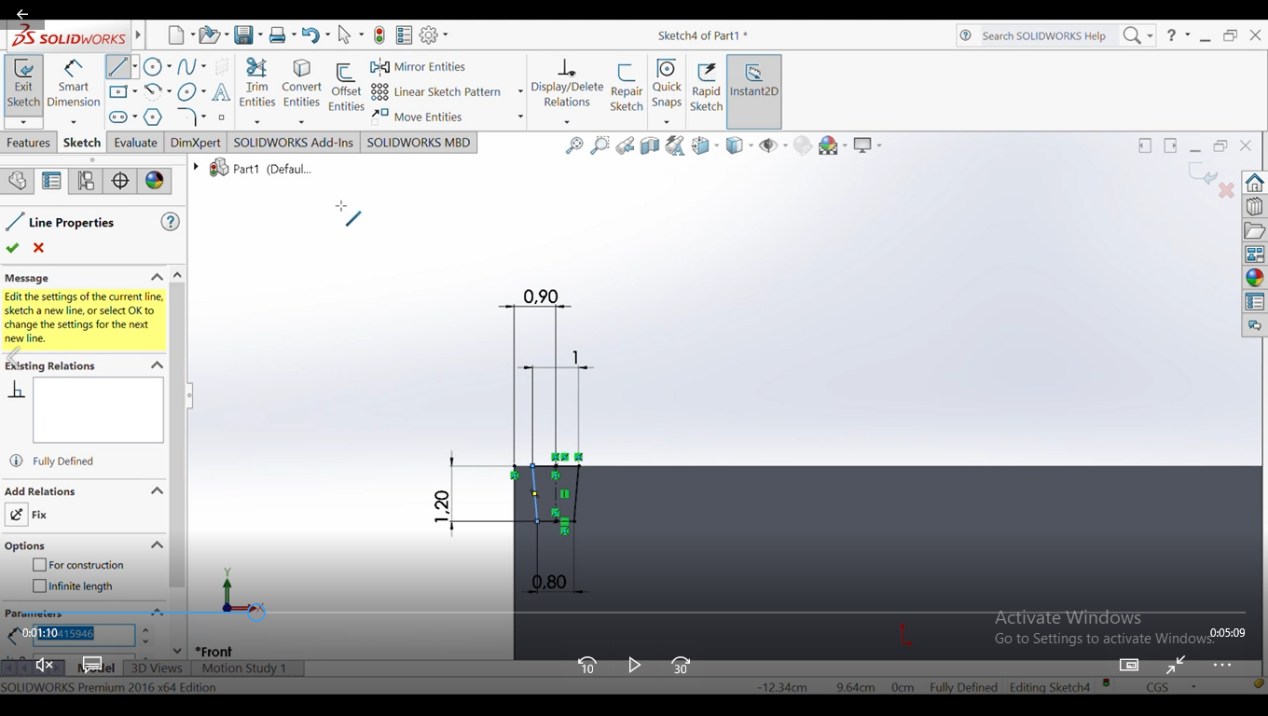Select the Straight Slot tool
The height and width of the screenshot is (716, 1268).
click(x=118, y=117)
